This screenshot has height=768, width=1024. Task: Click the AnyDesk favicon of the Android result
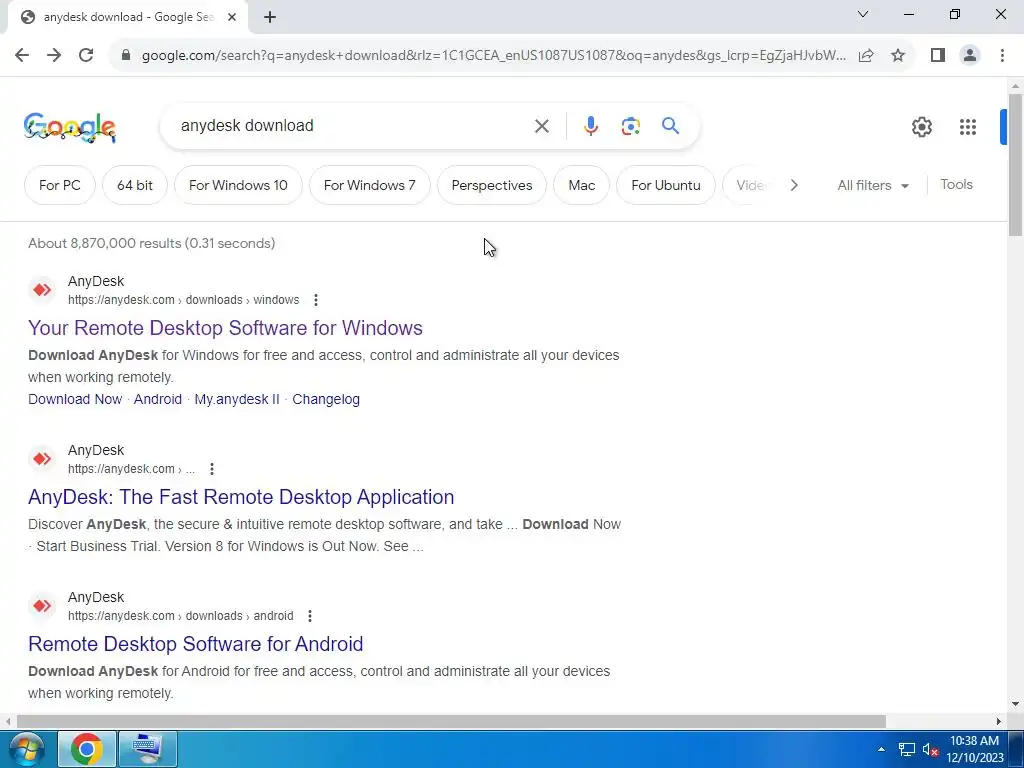(42, 605)
